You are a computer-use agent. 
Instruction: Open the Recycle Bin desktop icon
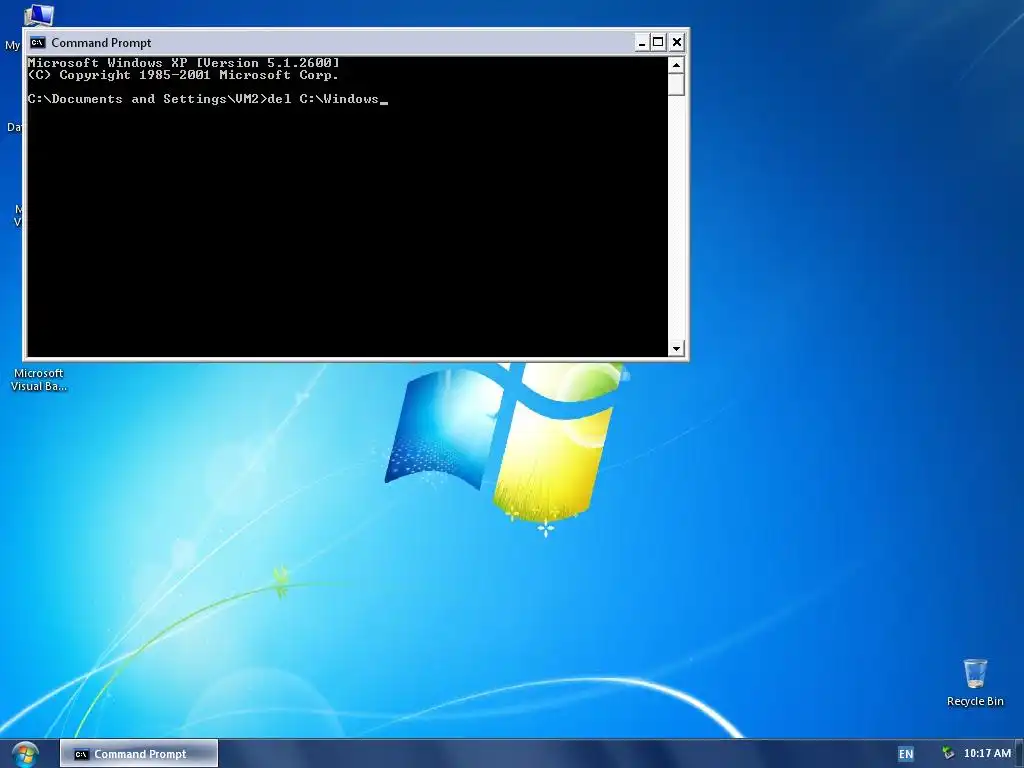pyautogui.click(x=975, y=682)
